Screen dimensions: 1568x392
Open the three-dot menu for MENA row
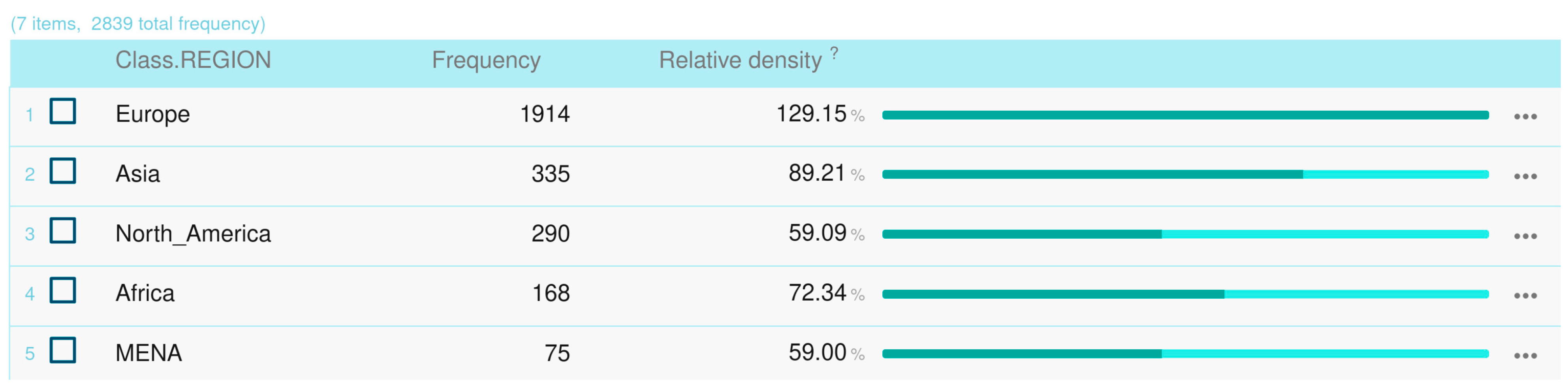tap(1525, 356)
